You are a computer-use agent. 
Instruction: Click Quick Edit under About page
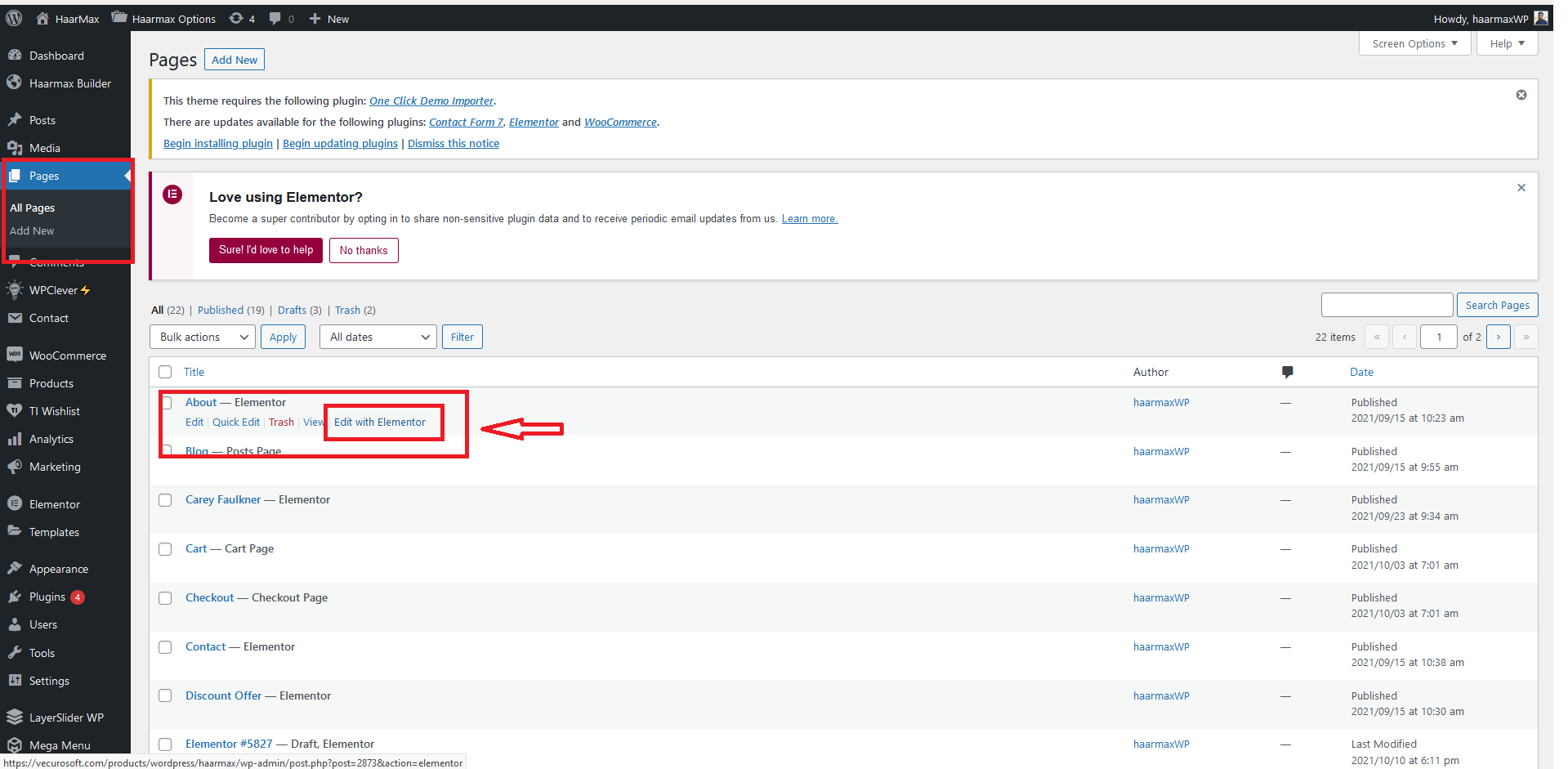(236, 422)
